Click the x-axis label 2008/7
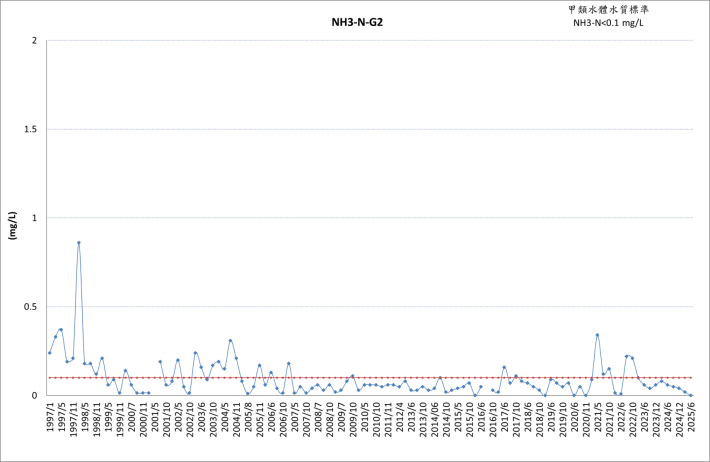This screenshot has height=462, width=710. point(318,418)
